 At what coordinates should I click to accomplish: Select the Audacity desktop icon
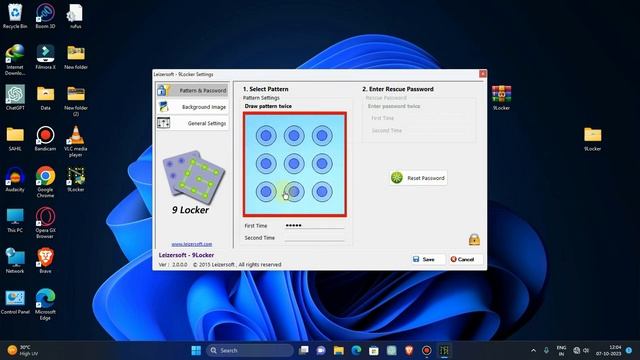pyautogui.click(x=15, y=180)
